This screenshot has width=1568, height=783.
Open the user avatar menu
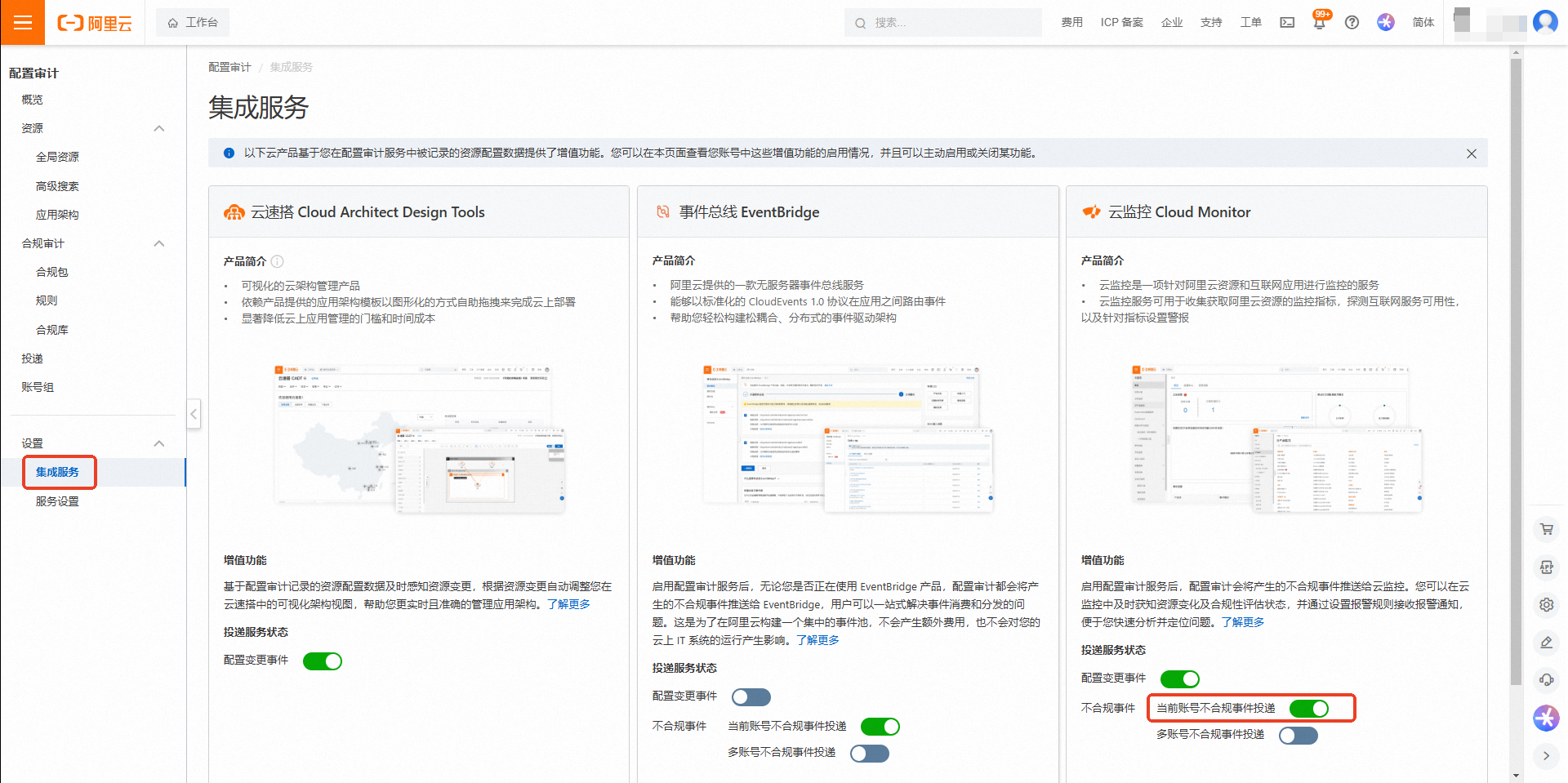[1545, 22]
